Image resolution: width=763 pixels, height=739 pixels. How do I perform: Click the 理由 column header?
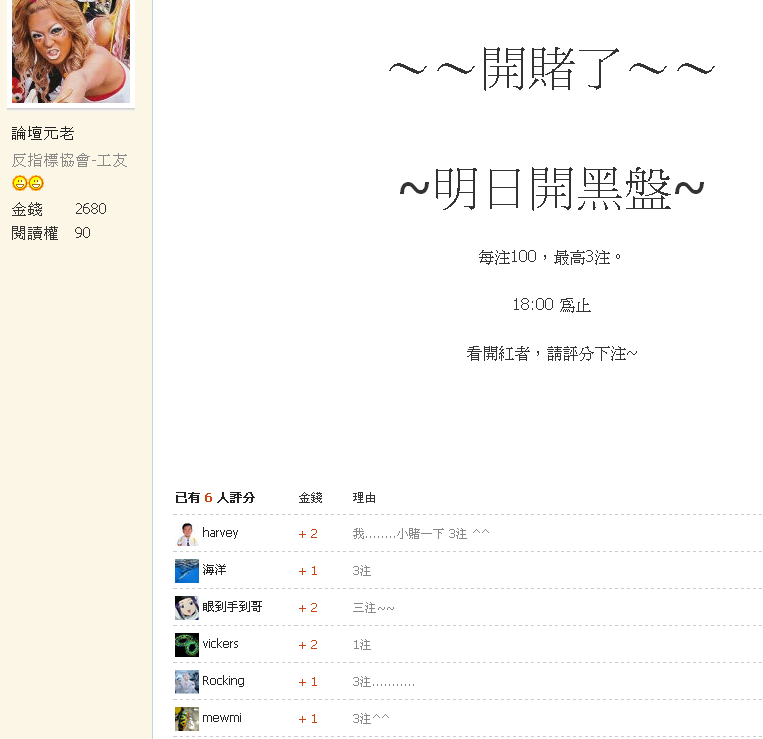point(364,498)
